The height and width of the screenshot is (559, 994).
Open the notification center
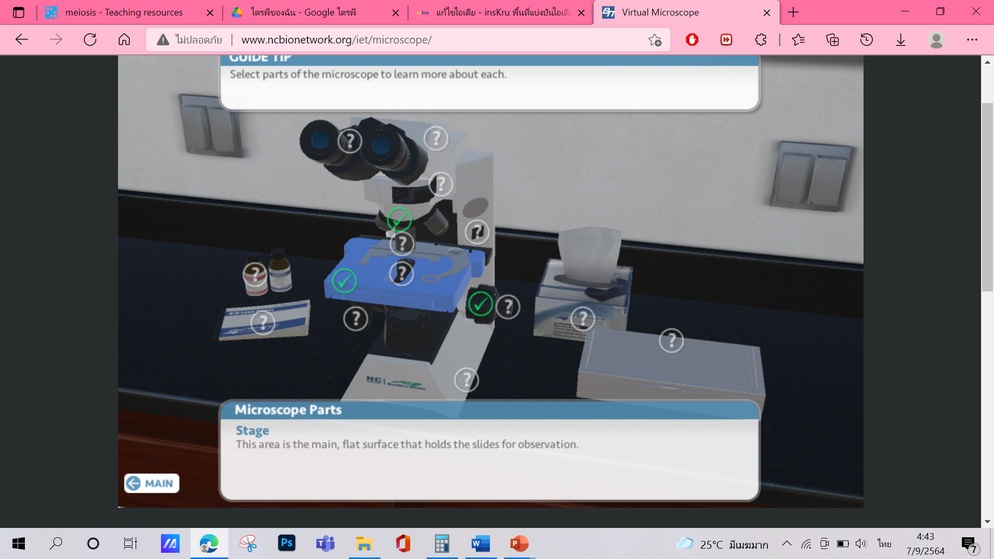point(969,544)
